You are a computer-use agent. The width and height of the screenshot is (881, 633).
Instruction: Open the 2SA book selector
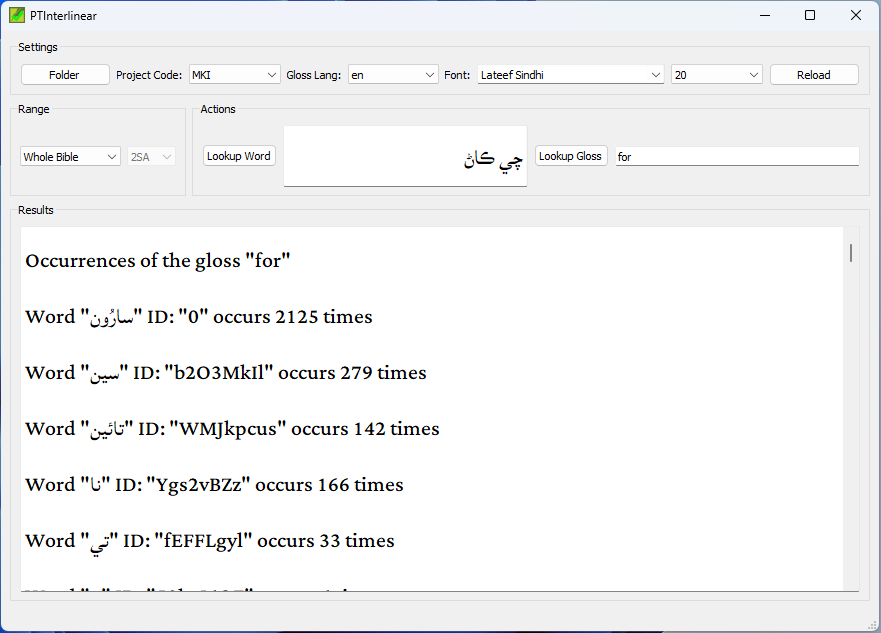click(151, 156)
